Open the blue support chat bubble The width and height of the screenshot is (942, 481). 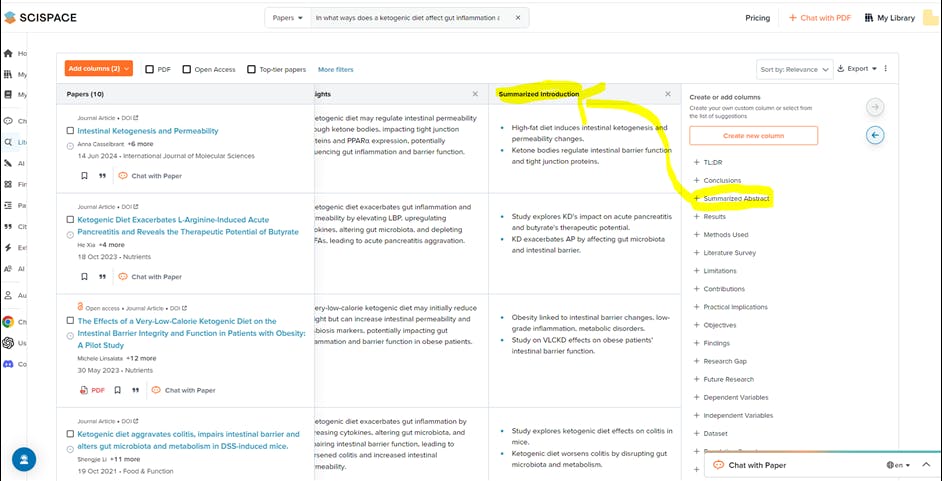pos(24,459)
